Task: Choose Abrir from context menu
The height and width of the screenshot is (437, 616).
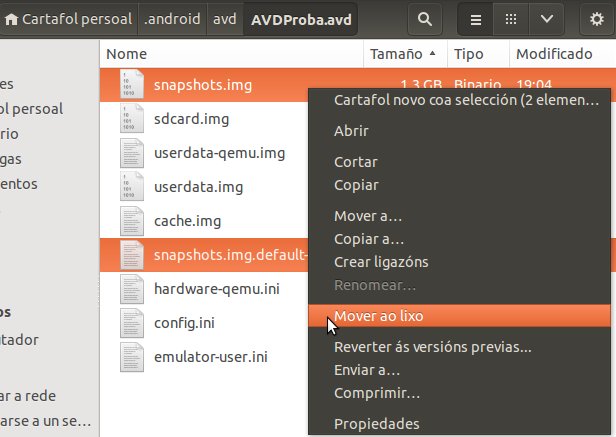Action: [x=460, y=131]
